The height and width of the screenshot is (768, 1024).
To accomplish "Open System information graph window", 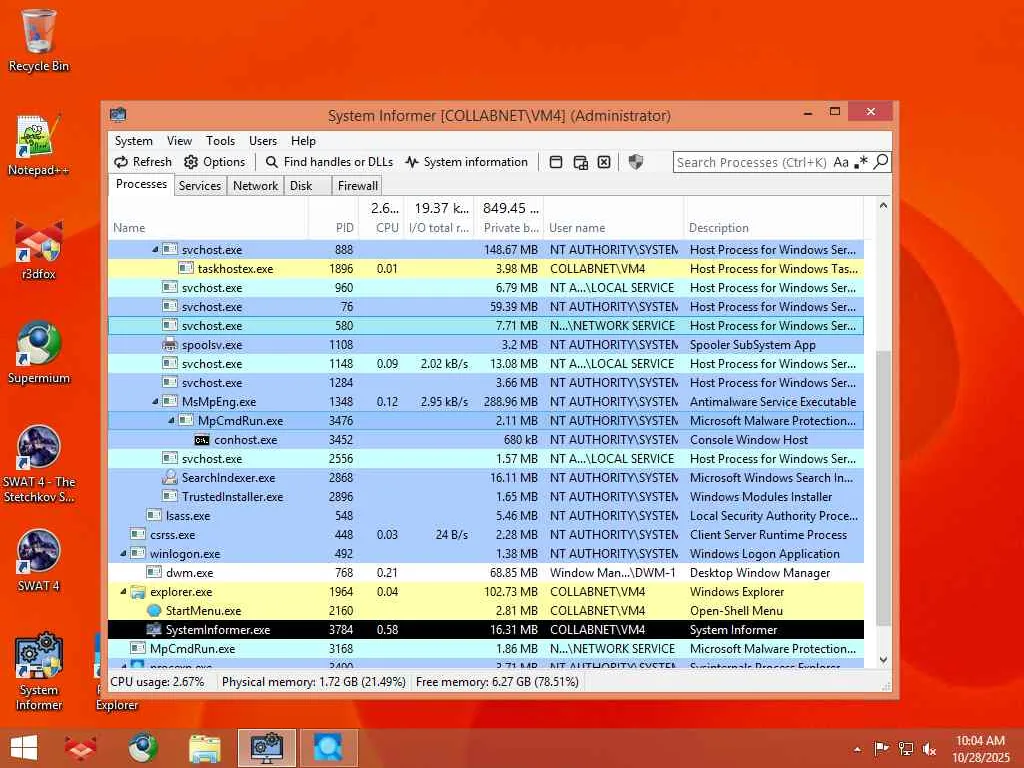I will click(466, 162).
